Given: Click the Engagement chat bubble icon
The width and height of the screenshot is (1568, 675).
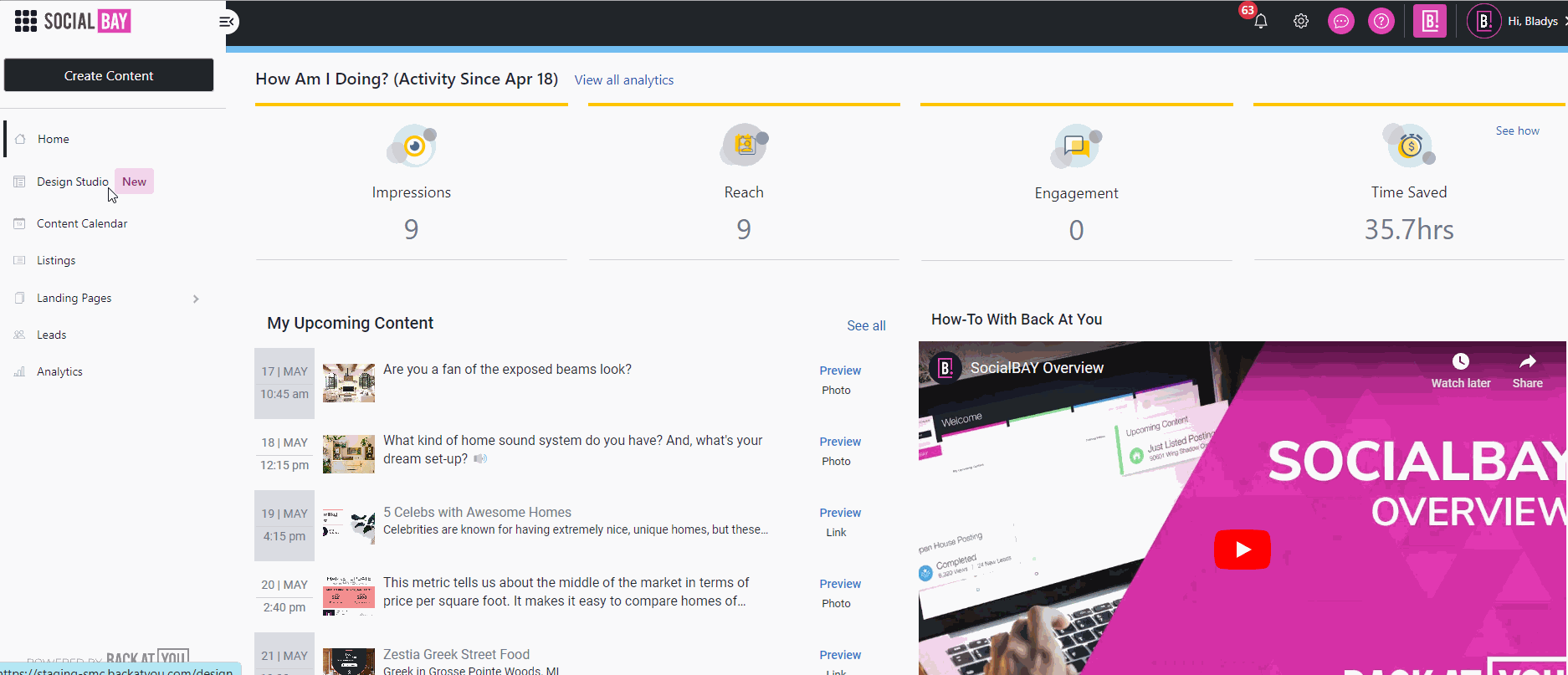Looking at the screenshot, I should [1076, 147].
